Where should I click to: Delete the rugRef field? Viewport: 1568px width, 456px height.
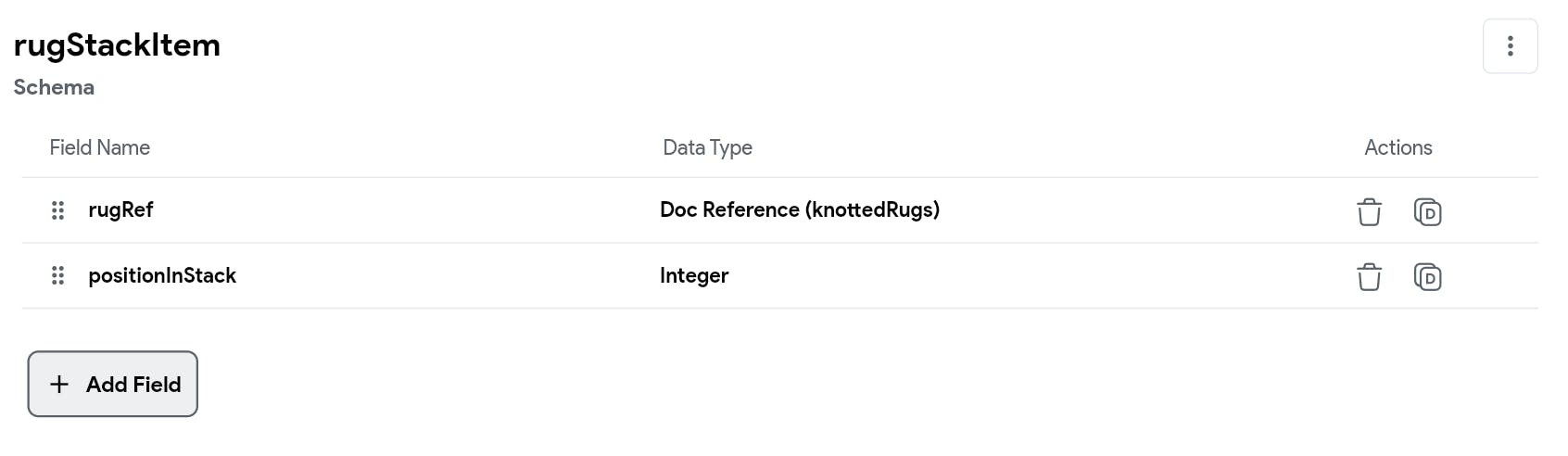tap(1369, 211)
